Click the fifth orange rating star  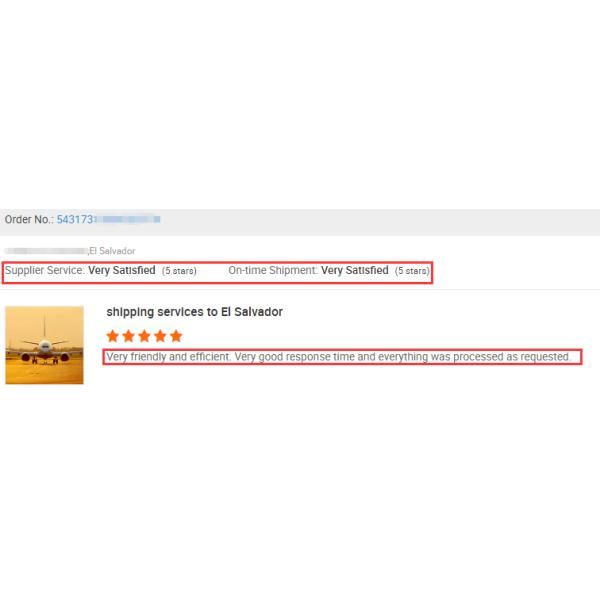176,336
